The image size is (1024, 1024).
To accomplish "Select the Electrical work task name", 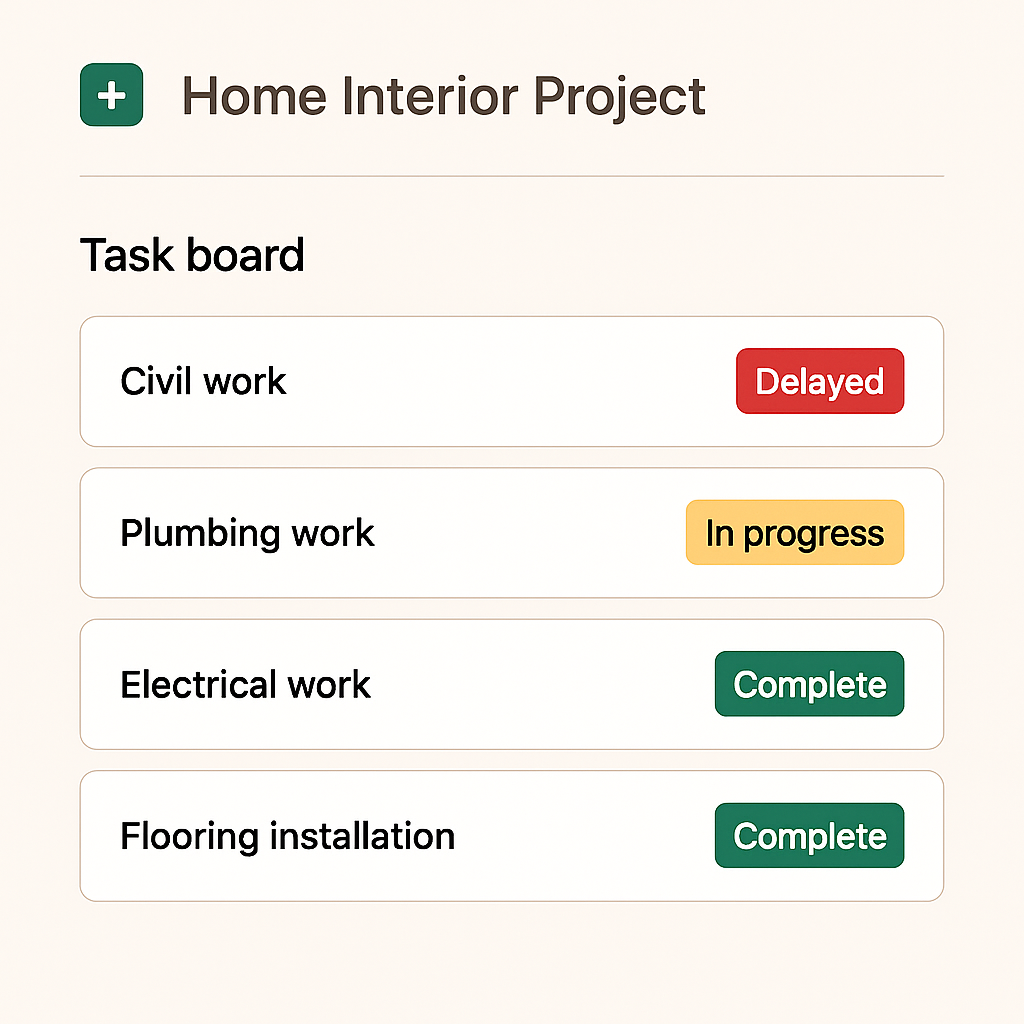I will [x=246, y=684].
